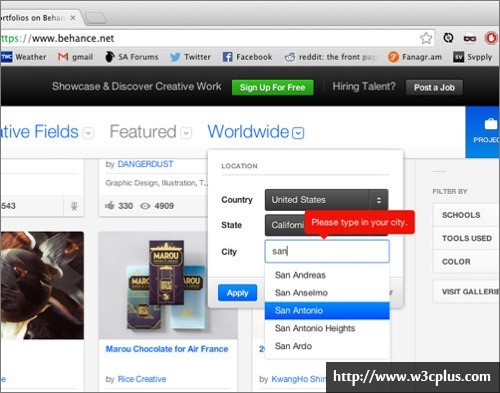
Task: Open the State select showing California
Action: click(326, 225)
